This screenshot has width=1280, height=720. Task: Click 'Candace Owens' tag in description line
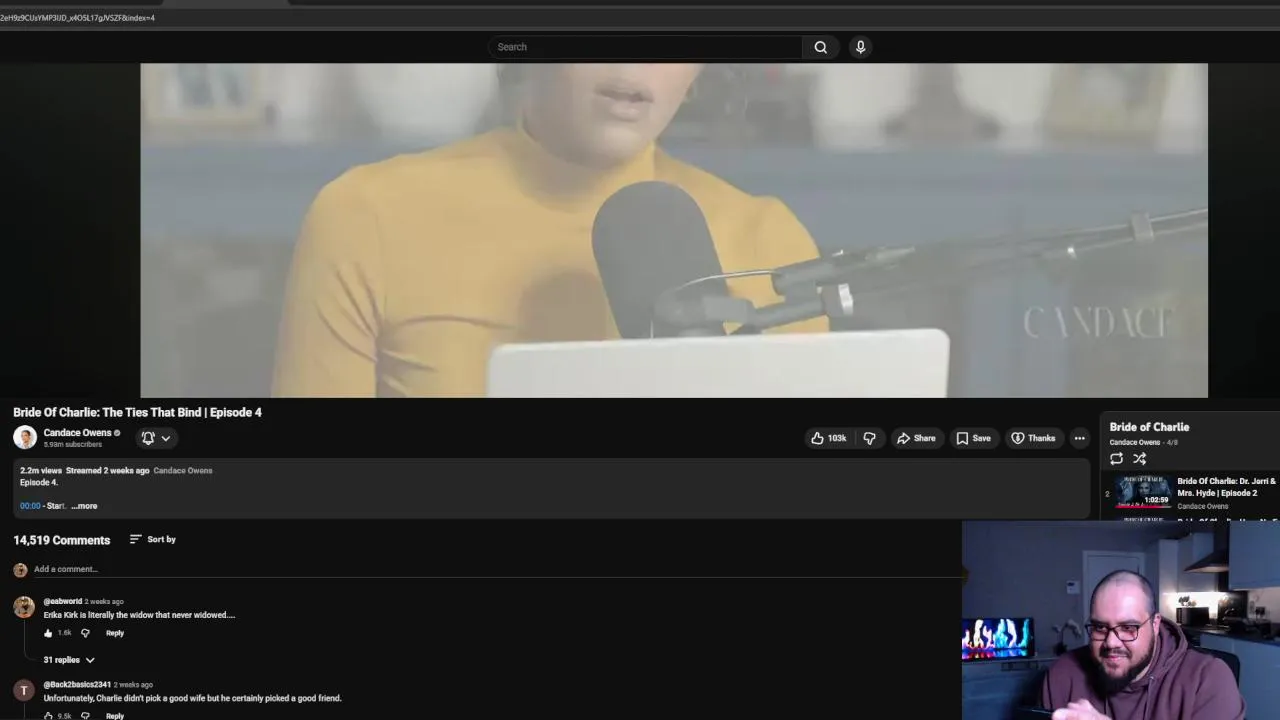point(183,470)
